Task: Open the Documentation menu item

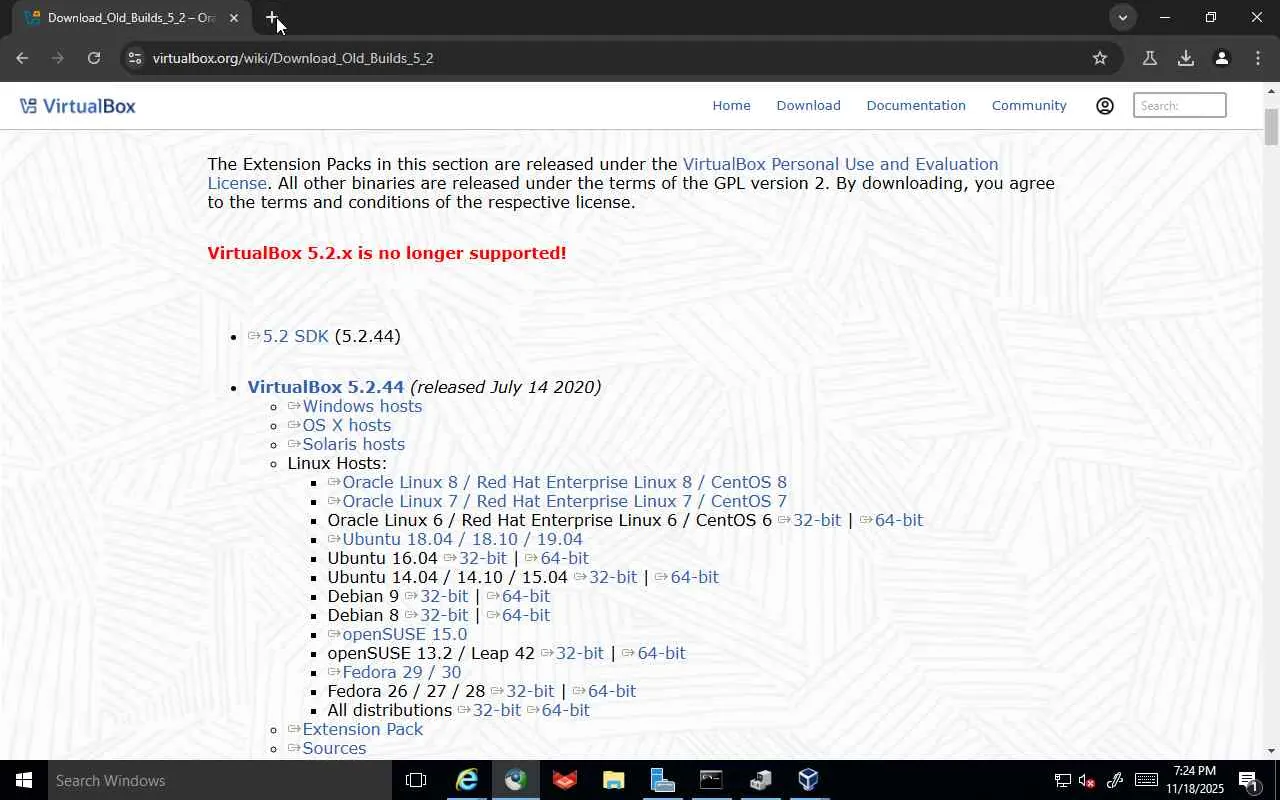Action: [x=916, y=105]
